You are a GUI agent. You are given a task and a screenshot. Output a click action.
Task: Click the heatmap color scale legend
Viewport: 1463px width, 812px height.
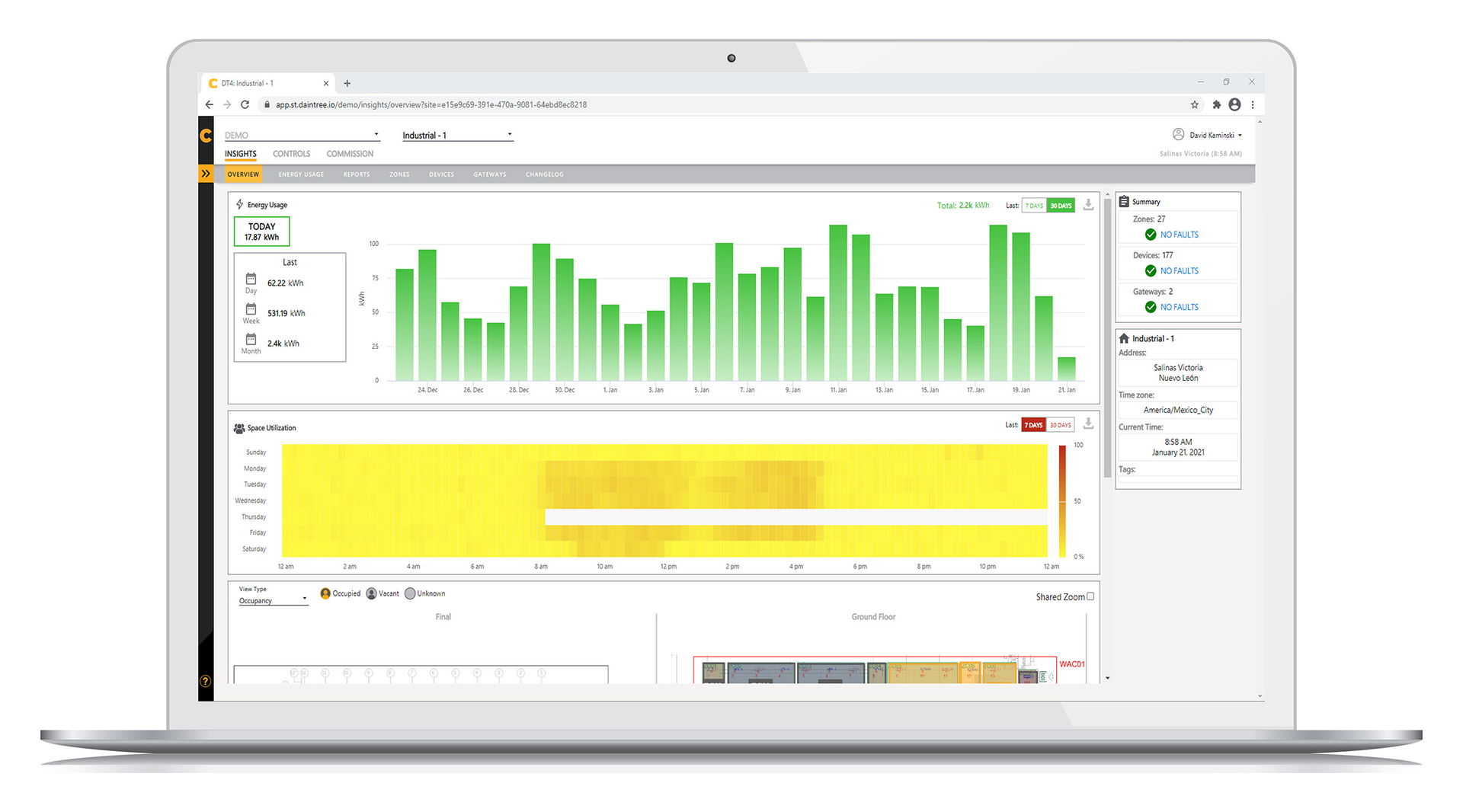(1061, 500)
